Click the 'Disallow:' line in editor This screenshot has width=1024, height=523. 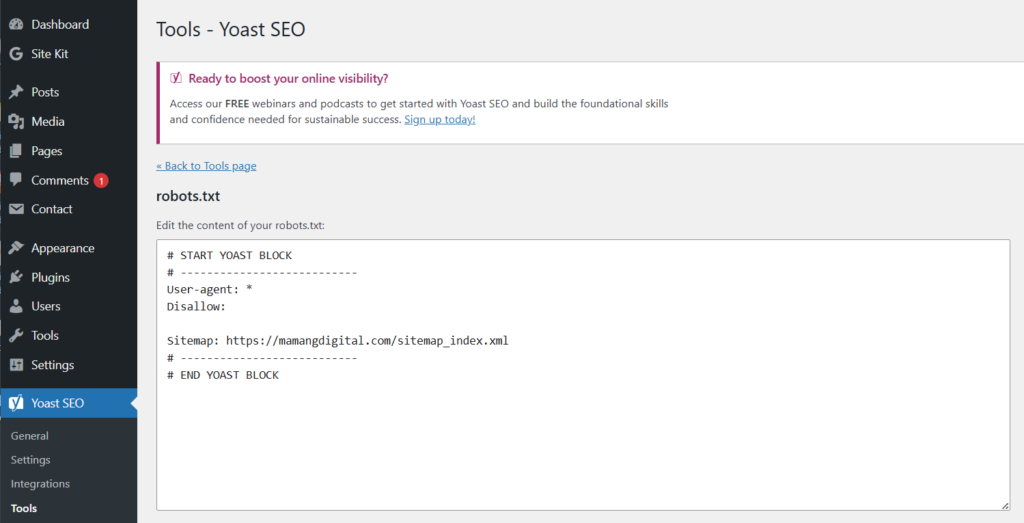tap(196, 306)
